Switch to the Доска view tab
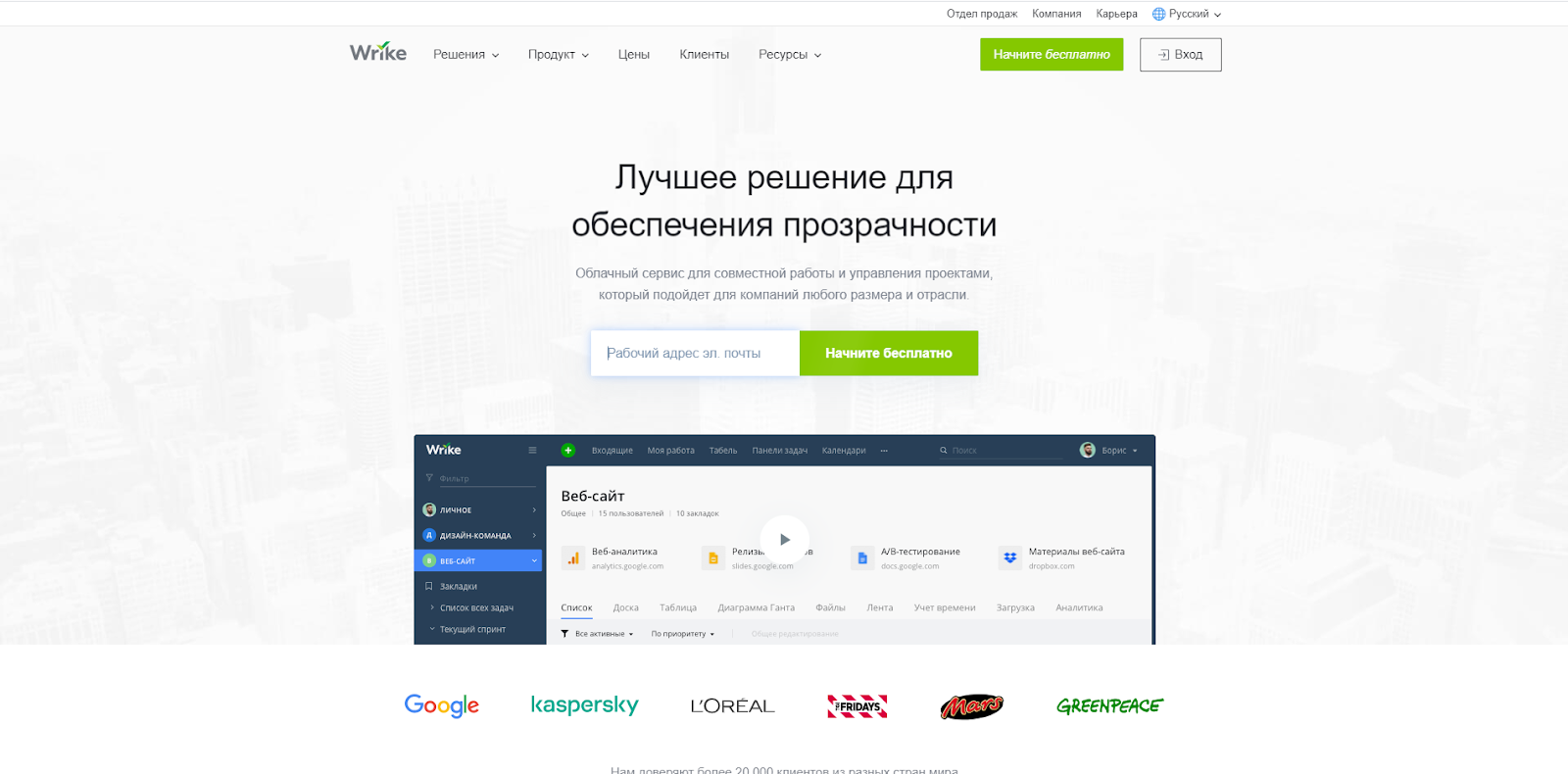The width and height of the screenshot is (1568, 774). [626, 608]
